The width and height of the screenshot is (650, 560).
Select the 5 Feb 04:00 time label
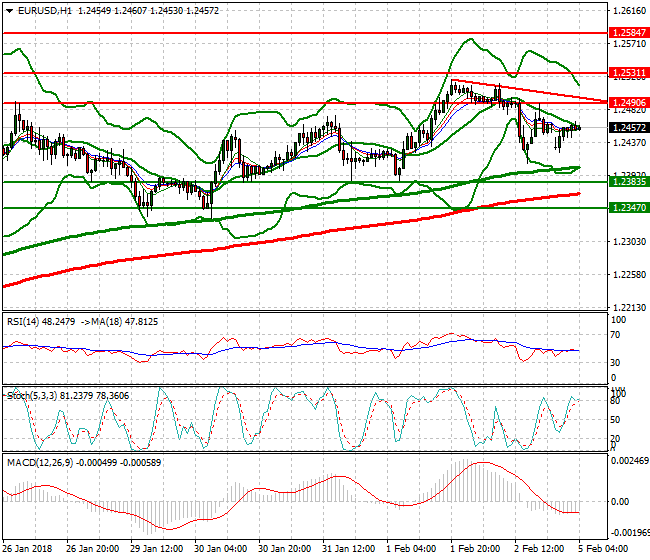(x=603, y=549)
